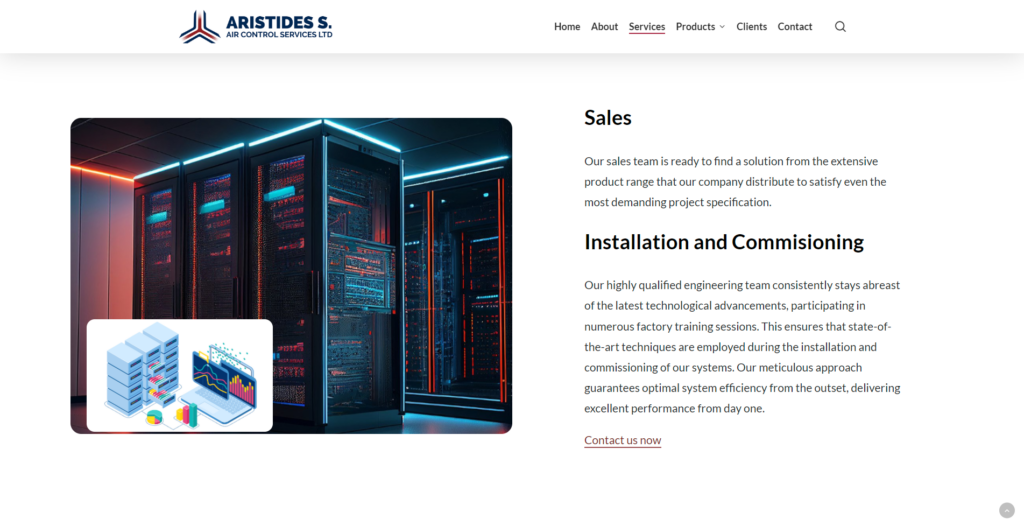
Task: Go to the Home menu item
Action: (x=567, y=27)
